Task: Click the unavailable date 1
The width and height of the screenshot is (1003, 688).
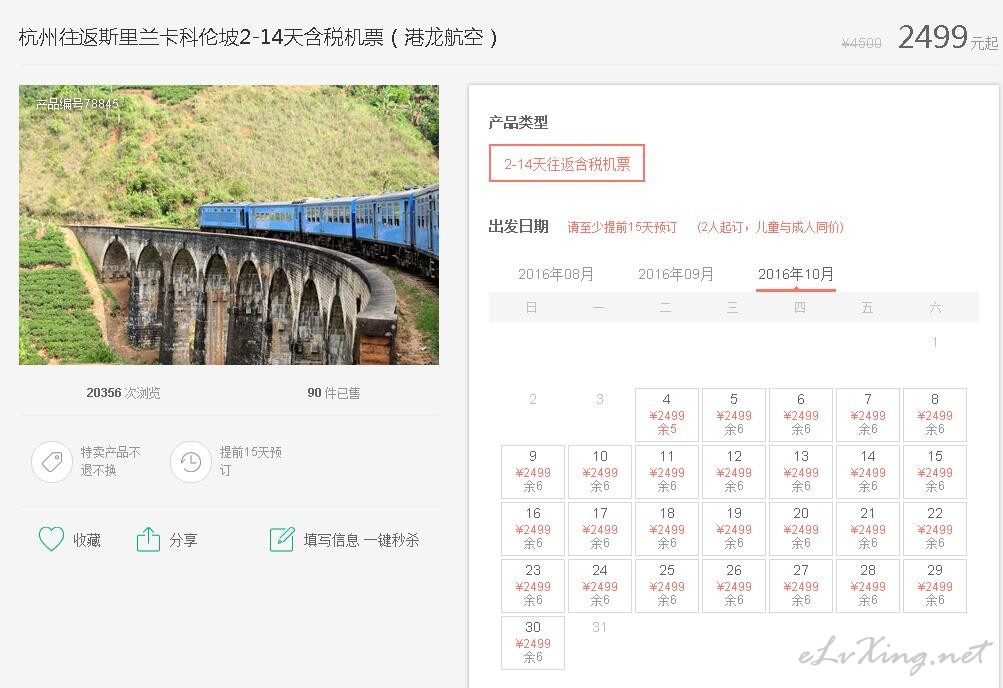Action: [x=935, y=342]
